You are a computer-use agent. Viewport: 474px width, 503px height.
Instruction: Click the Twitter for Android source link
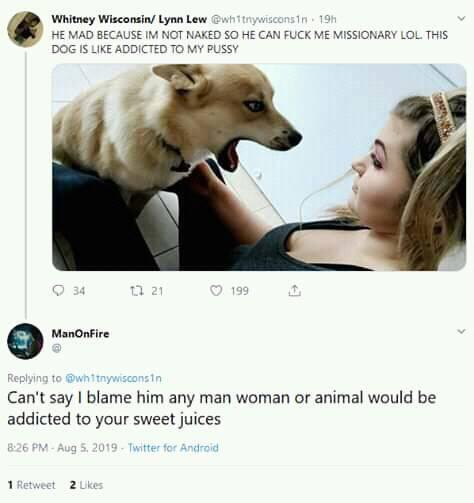173,447
